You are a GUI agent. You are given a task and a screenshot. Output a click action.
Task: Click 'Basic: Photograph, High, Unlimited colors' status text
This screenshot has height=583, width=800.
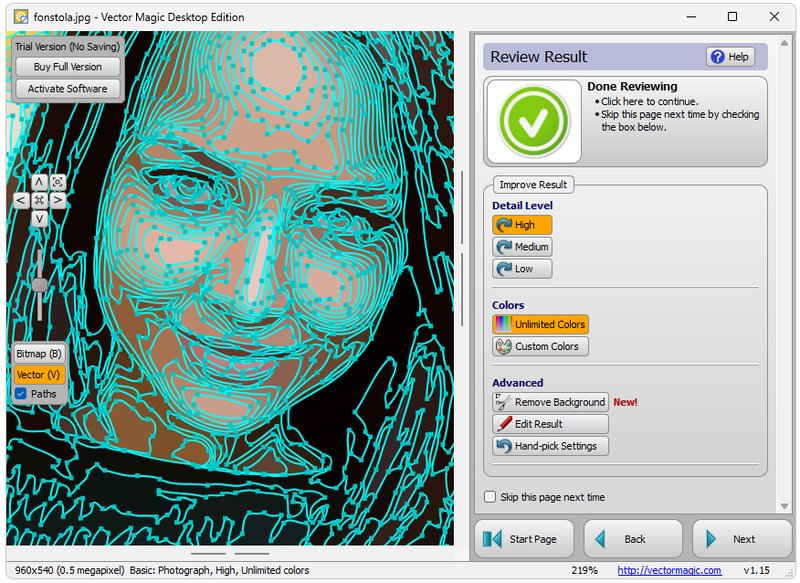point(219,570)
